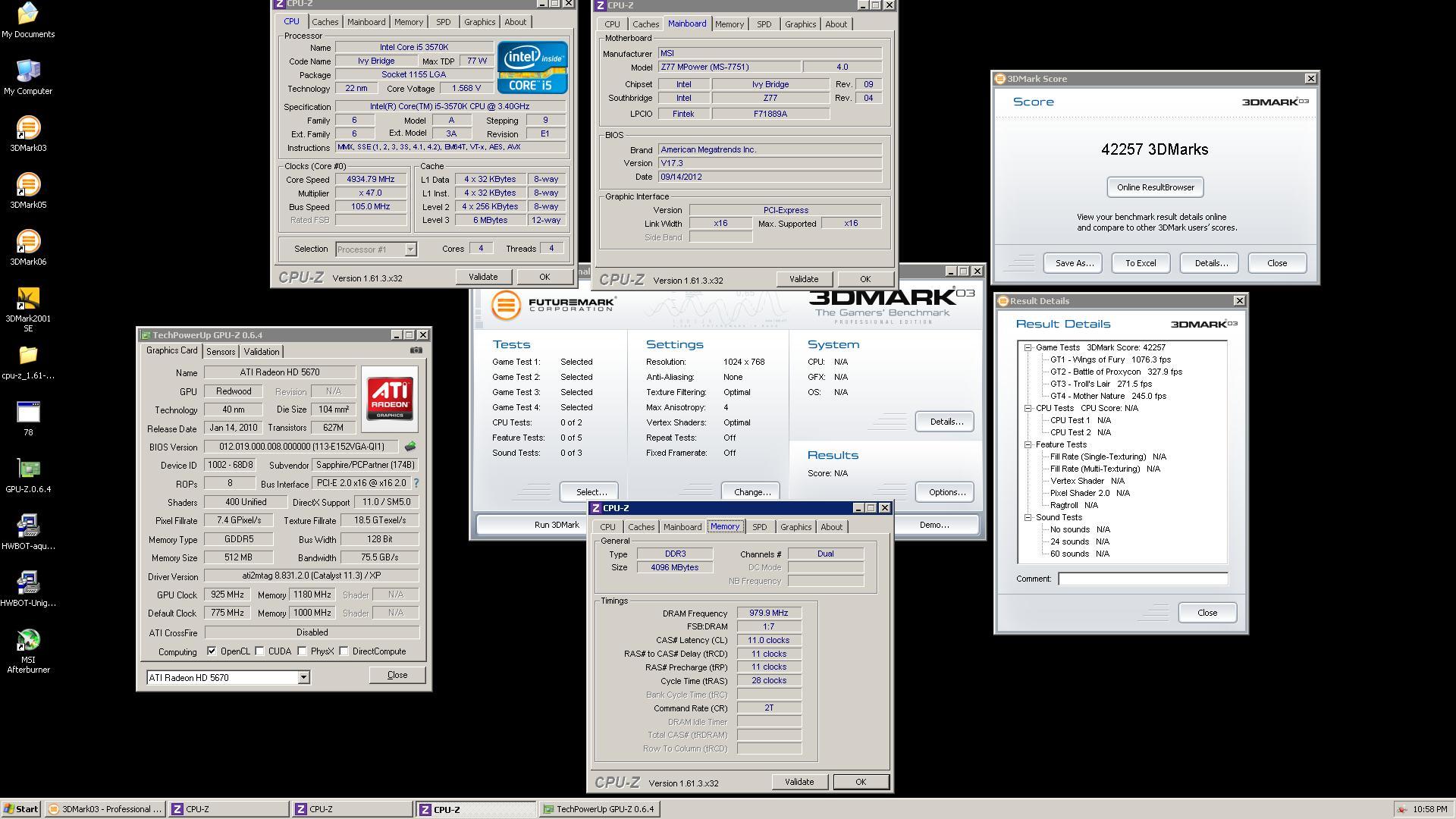Minimize the GPU-Z window
The width and height of the screenshot is (1456, 819).
397,335
